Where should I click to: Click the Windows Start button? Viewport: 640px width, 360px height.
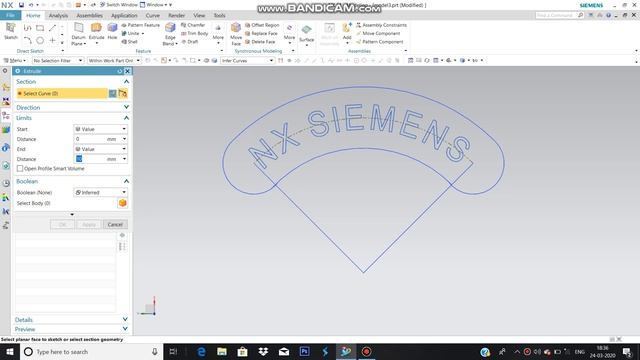click(10, 351)
